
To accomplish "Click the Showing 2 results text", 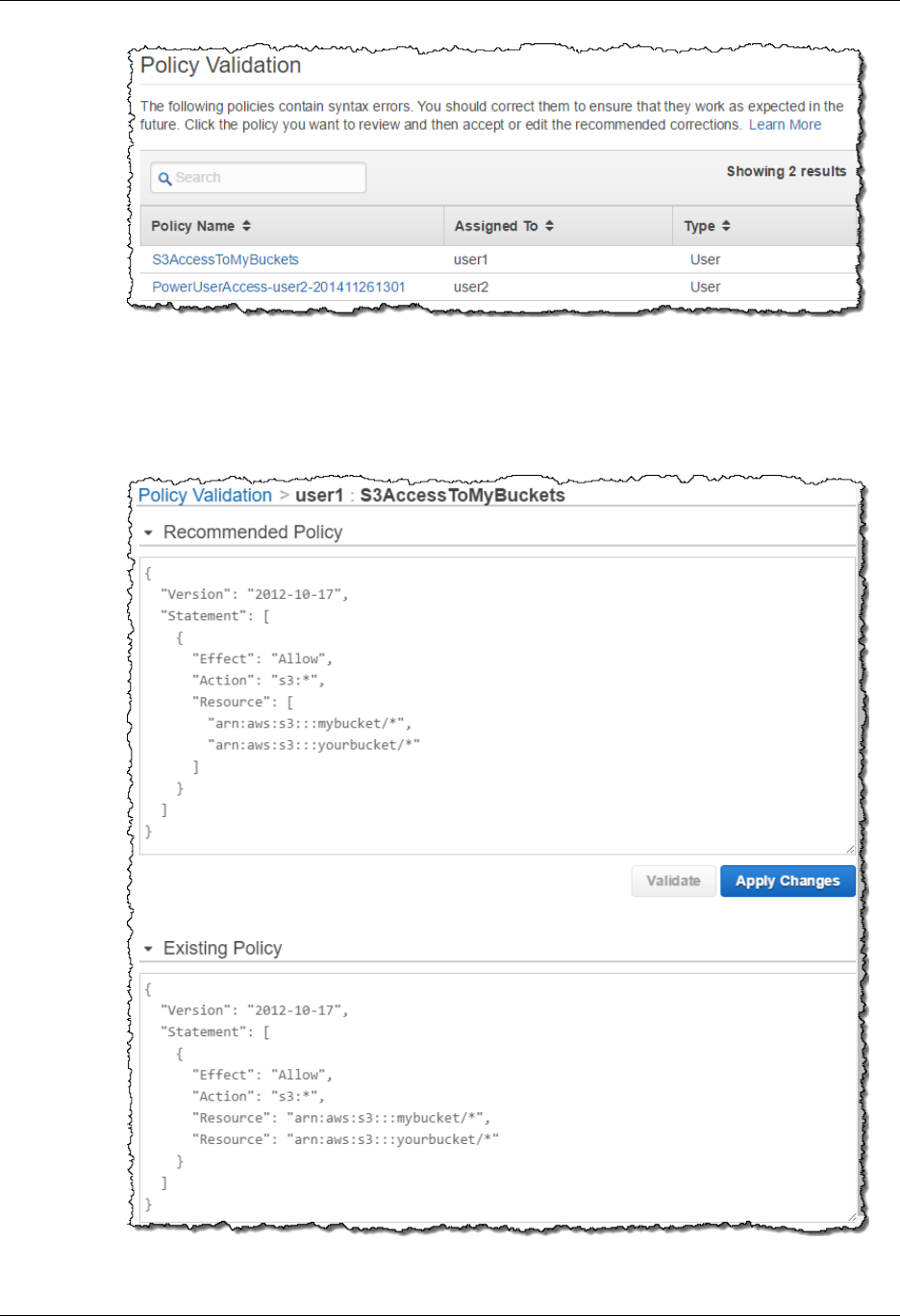I will (x=787, y=171).
